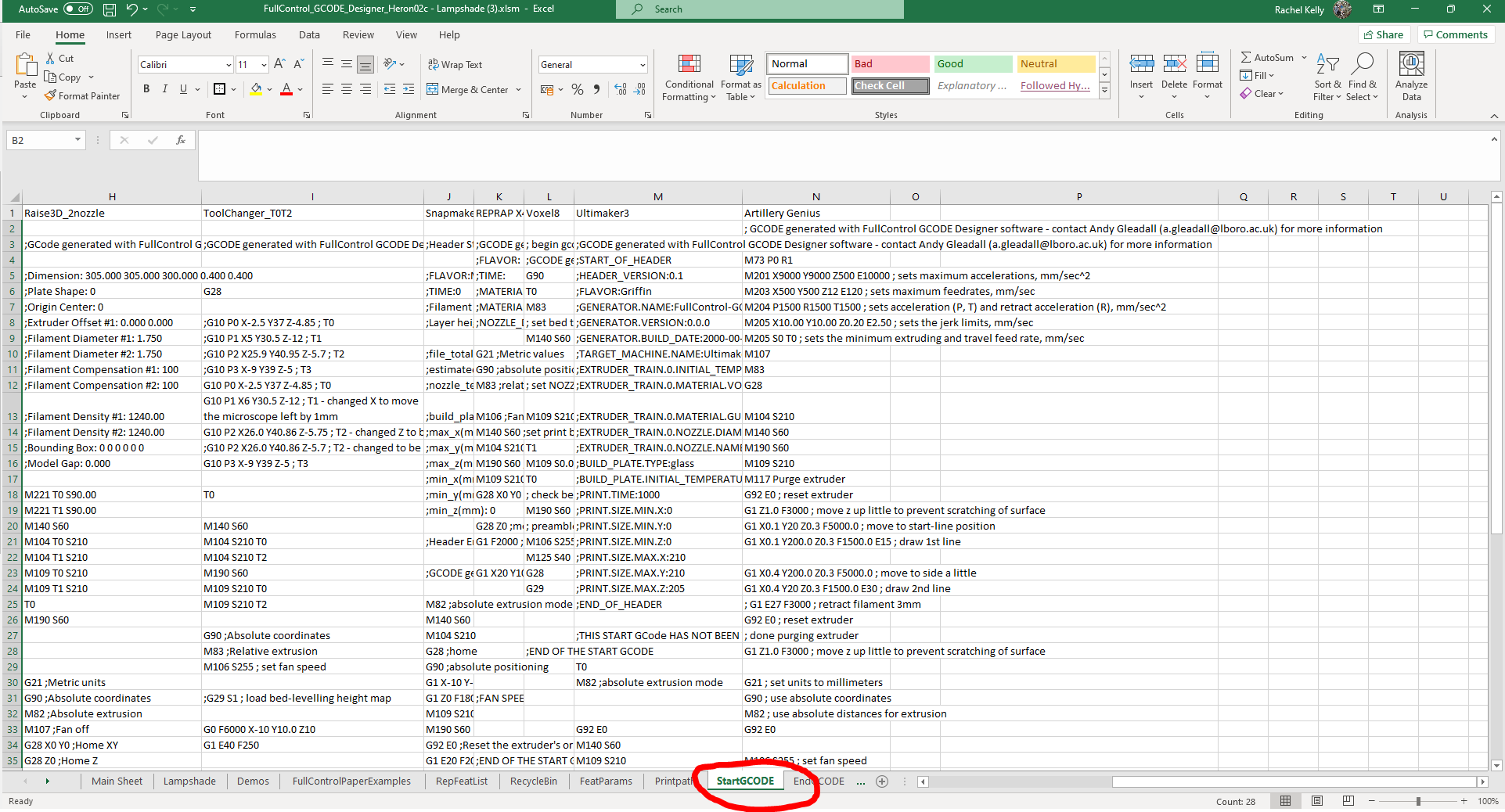Click the Share button

(1384, 34)
